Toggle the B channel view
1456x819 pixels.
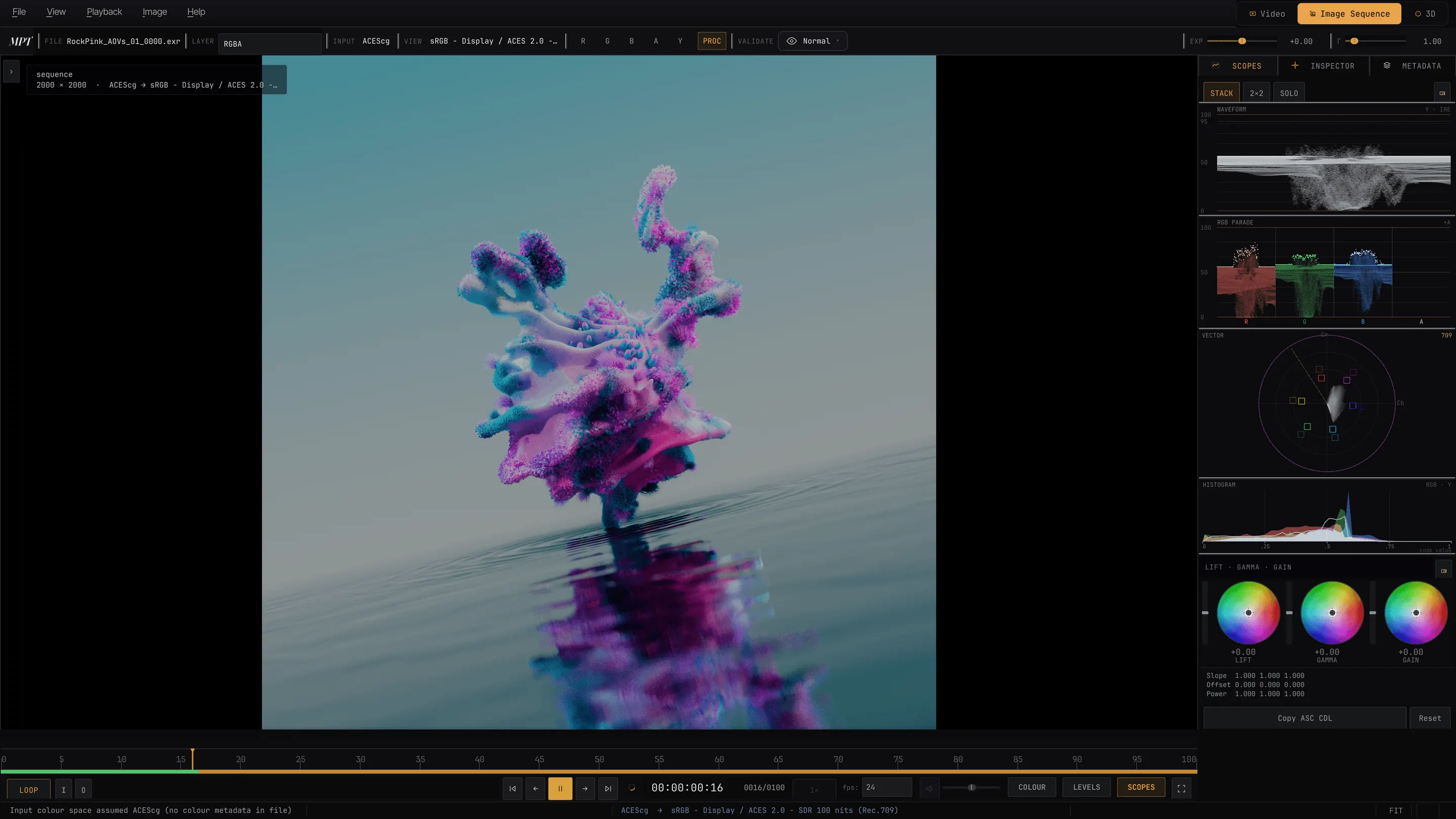[x=632, y=41]
